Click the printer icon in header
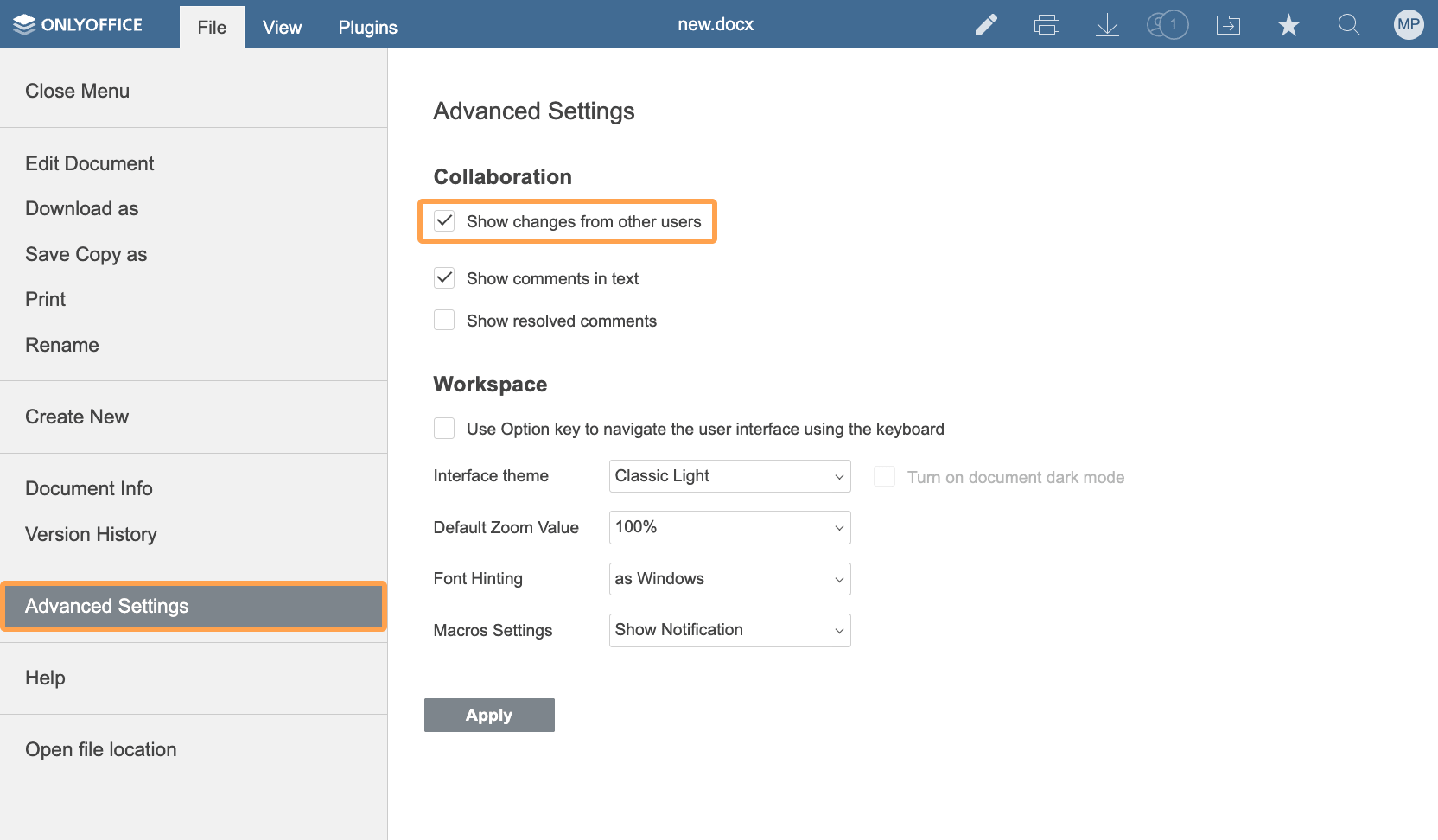 (x=1047, y=25)
